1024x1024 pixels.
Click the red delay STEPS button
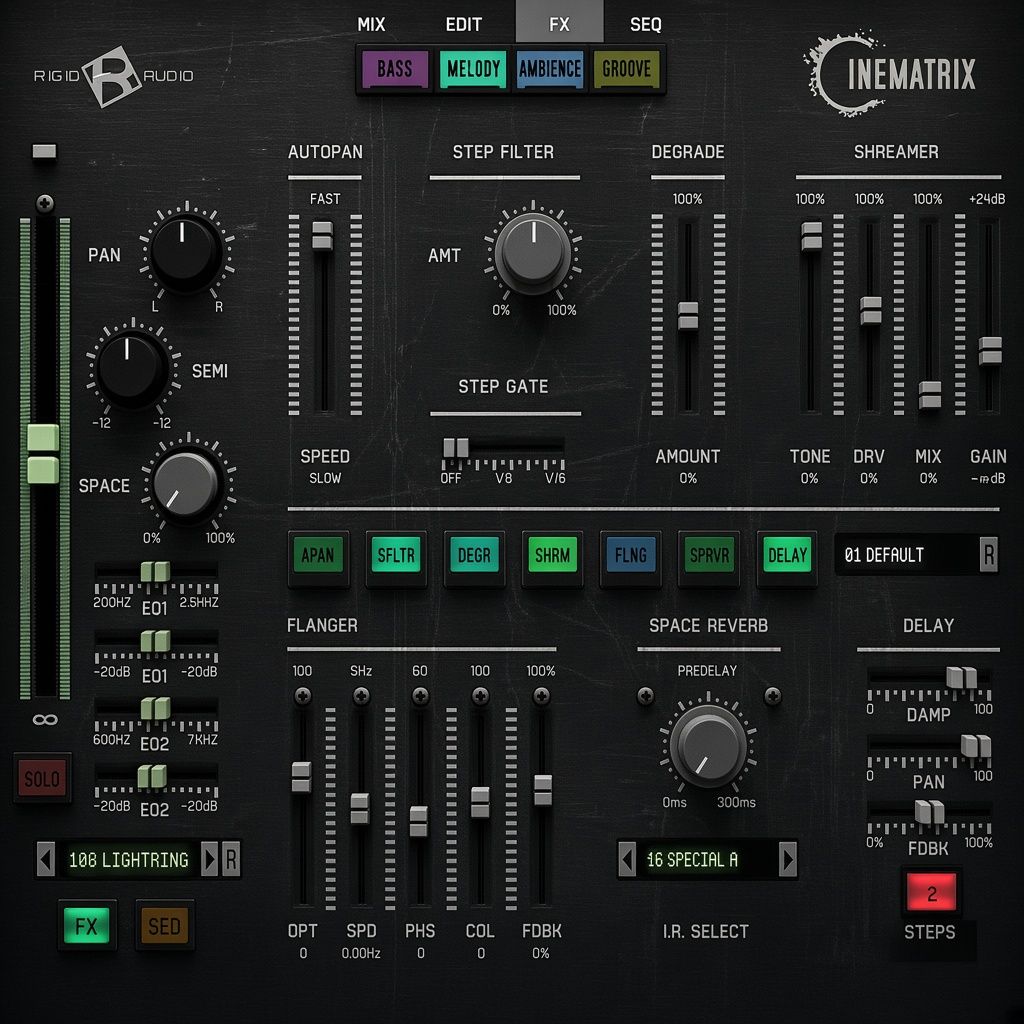[x=932, y=892]
